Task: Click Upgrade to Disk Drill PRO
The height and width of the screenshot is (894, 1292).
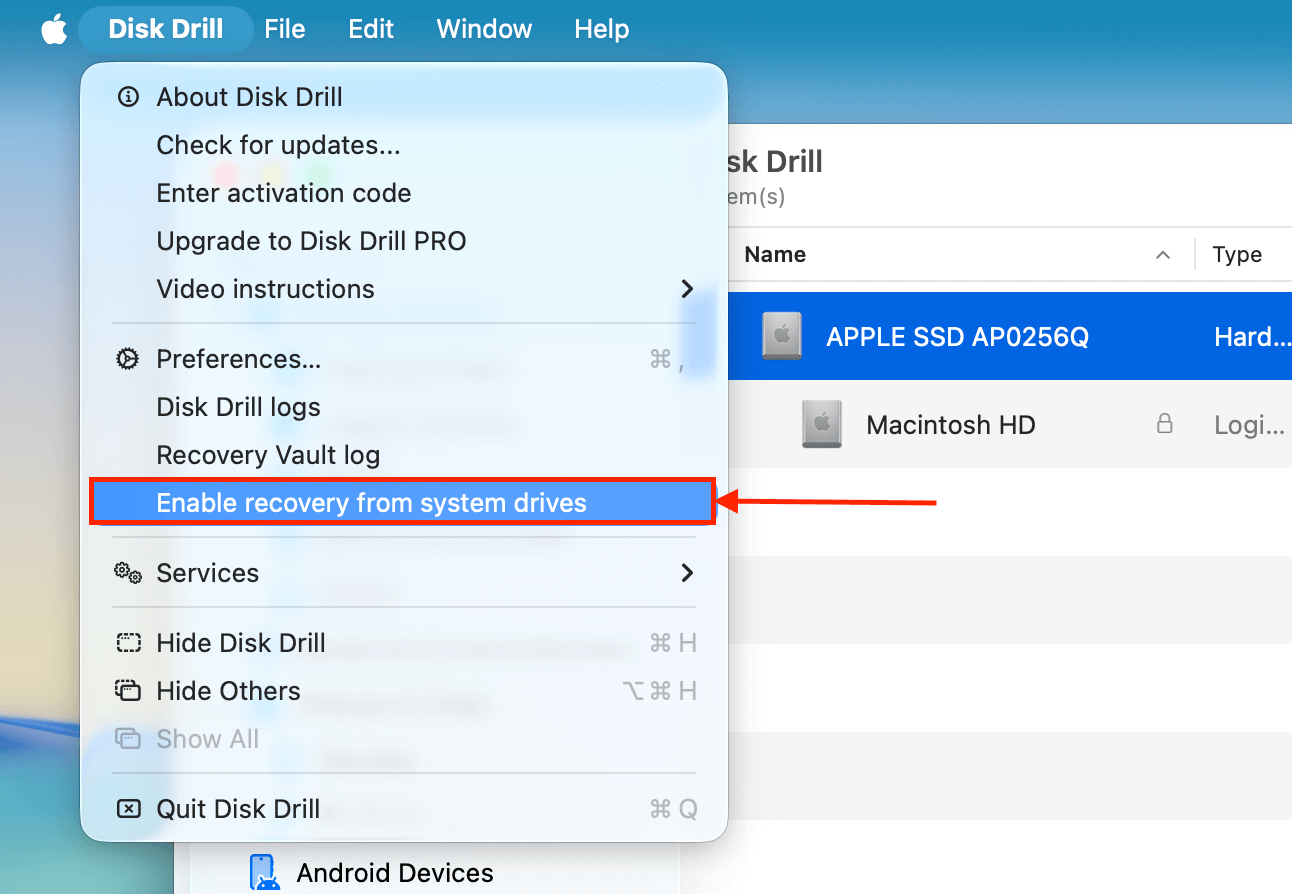Action: point(310,241)
